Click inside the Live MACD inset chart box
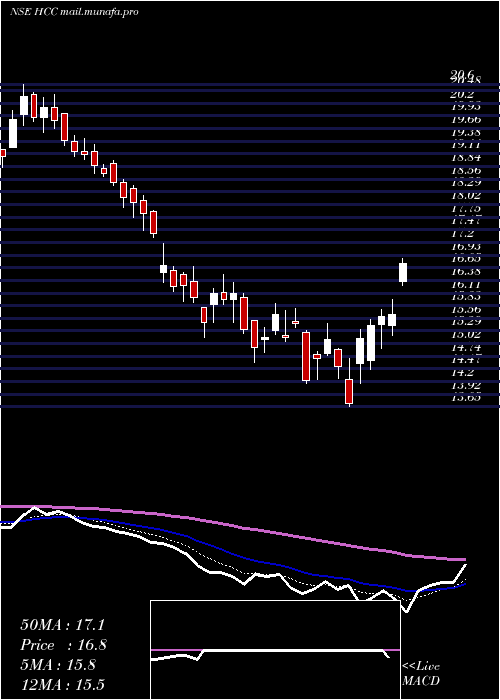The height and width of the screenshot is (700, 500). (275, 650)
